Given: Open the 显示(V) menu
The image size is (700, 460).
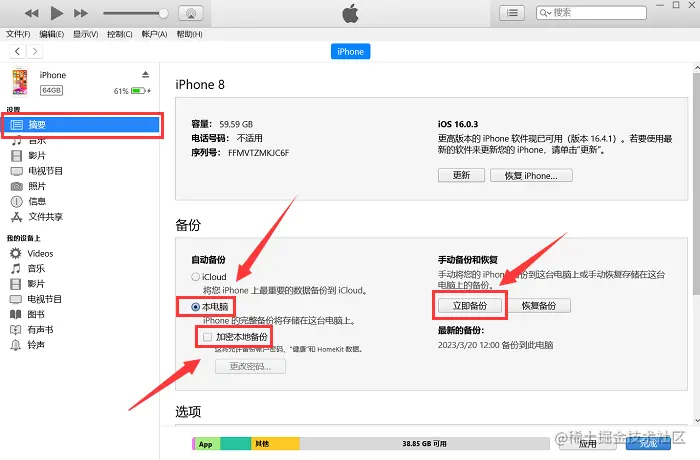Looking at the screenshot, I should click(x=85, y=34).
